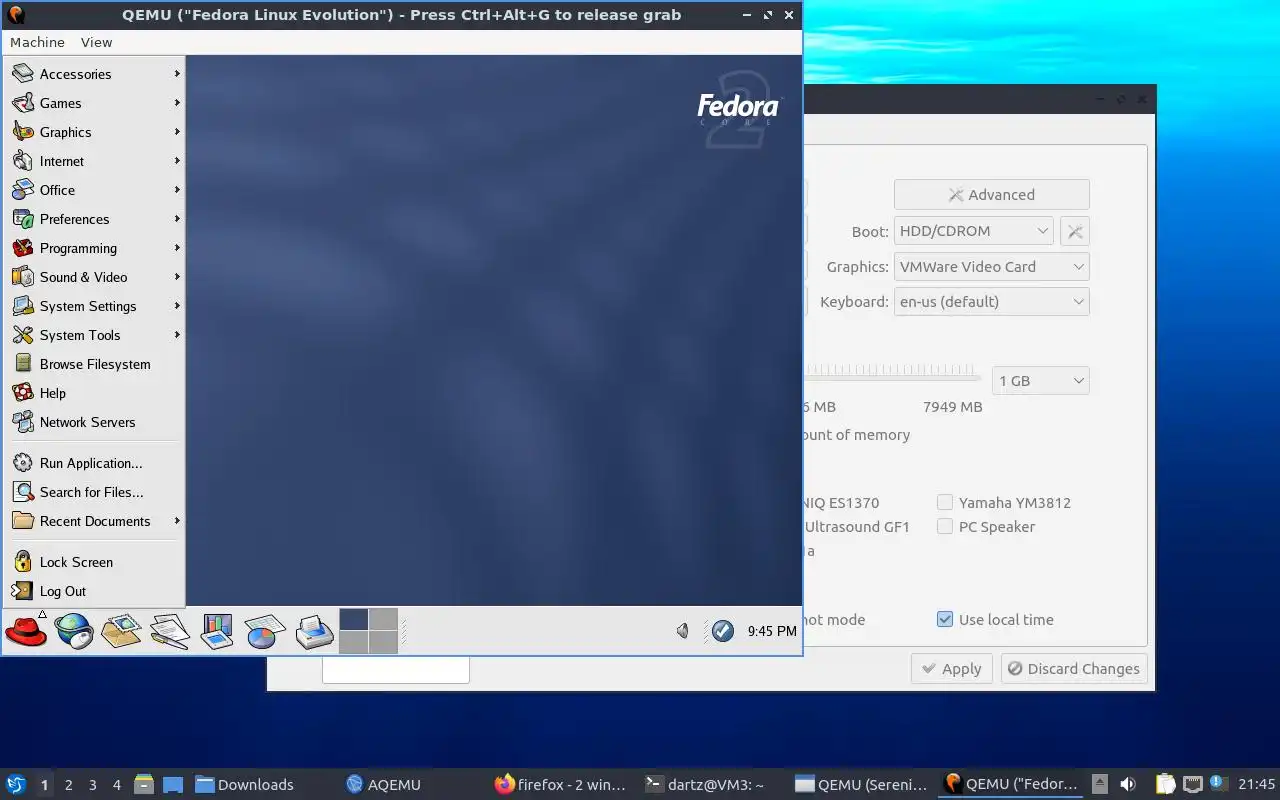1280x800 pixels.
Task: Expand the System Tools submenu arrow
Action: (x=177, y=335)
